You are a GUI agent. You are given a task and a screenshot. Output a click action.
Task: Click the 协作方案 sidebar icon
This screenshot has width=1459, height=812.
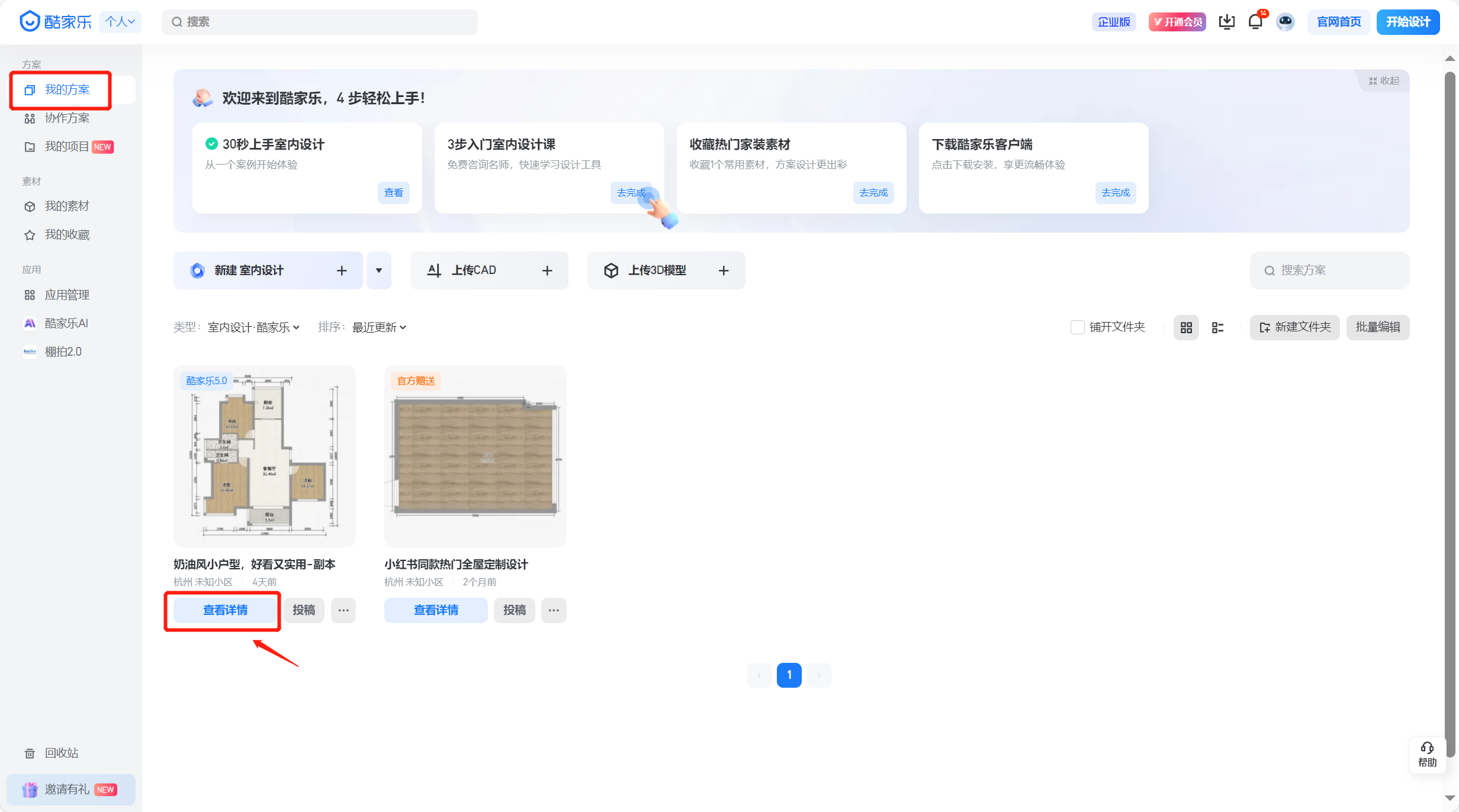(x=30, y=118)
